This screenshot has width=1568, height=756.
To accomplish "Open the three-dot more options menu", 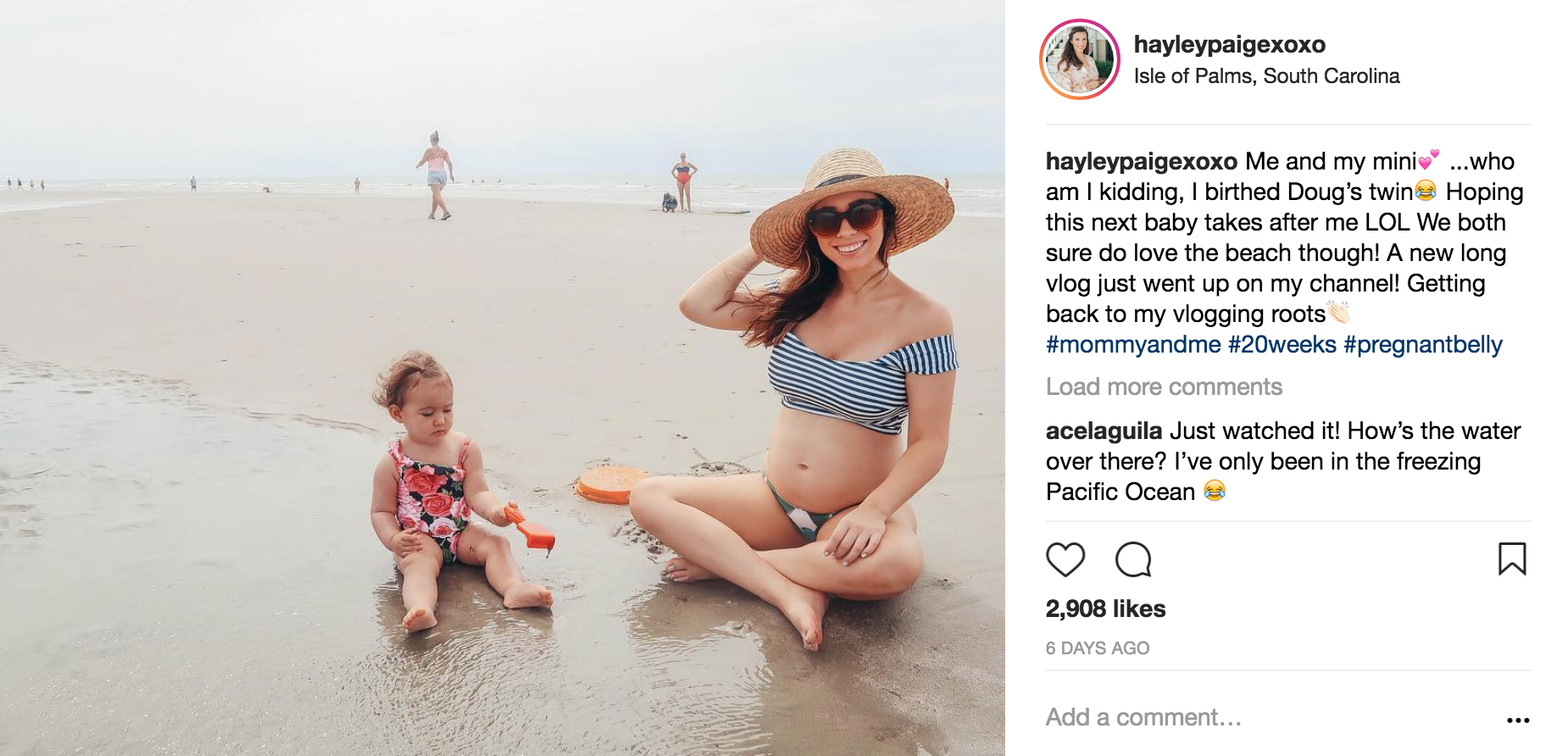I will (1518, 720).
